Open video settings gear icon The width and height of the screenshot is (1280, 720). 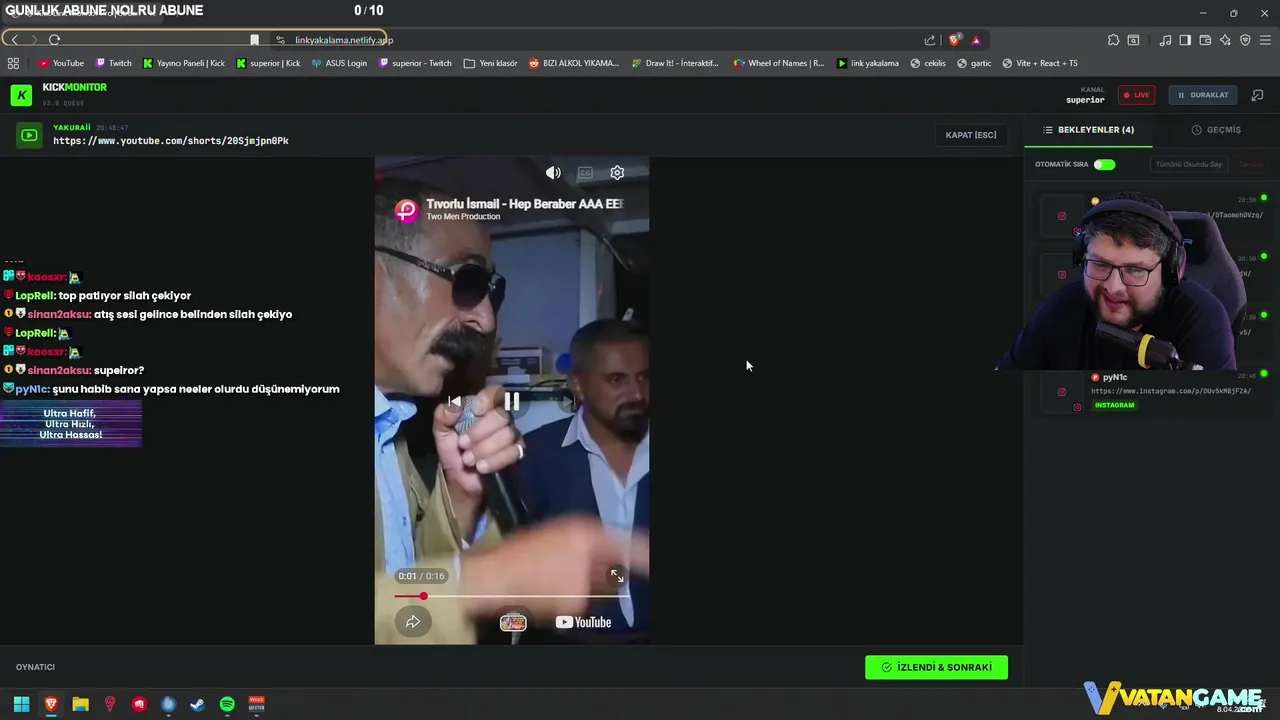(617, 173)
